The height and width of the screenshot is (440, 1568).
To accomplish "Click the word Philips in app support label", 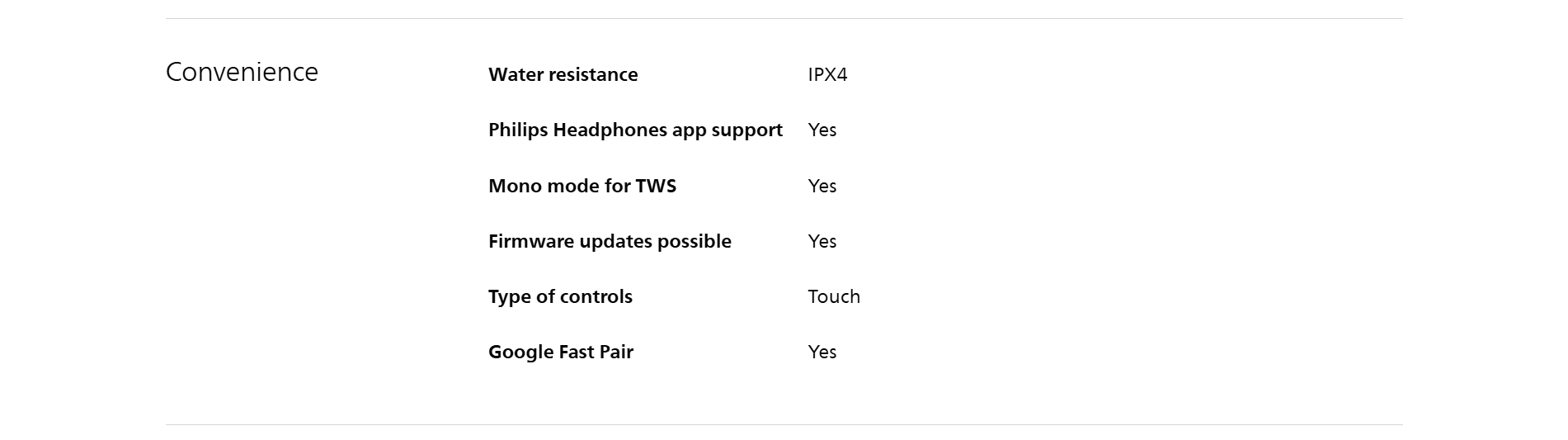I will tap(517, 130).
